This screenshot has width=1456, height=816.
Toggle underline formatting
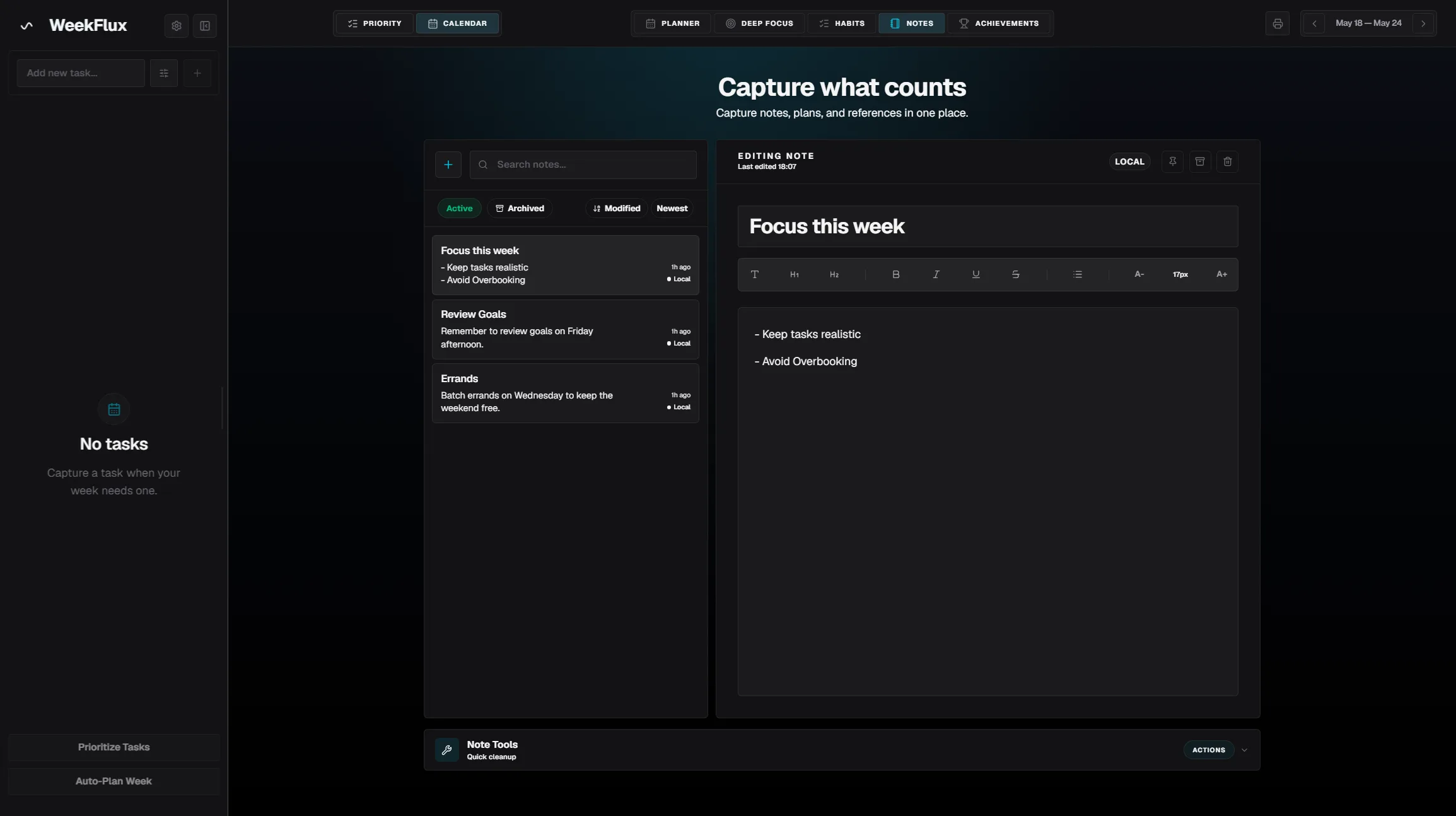976,274
